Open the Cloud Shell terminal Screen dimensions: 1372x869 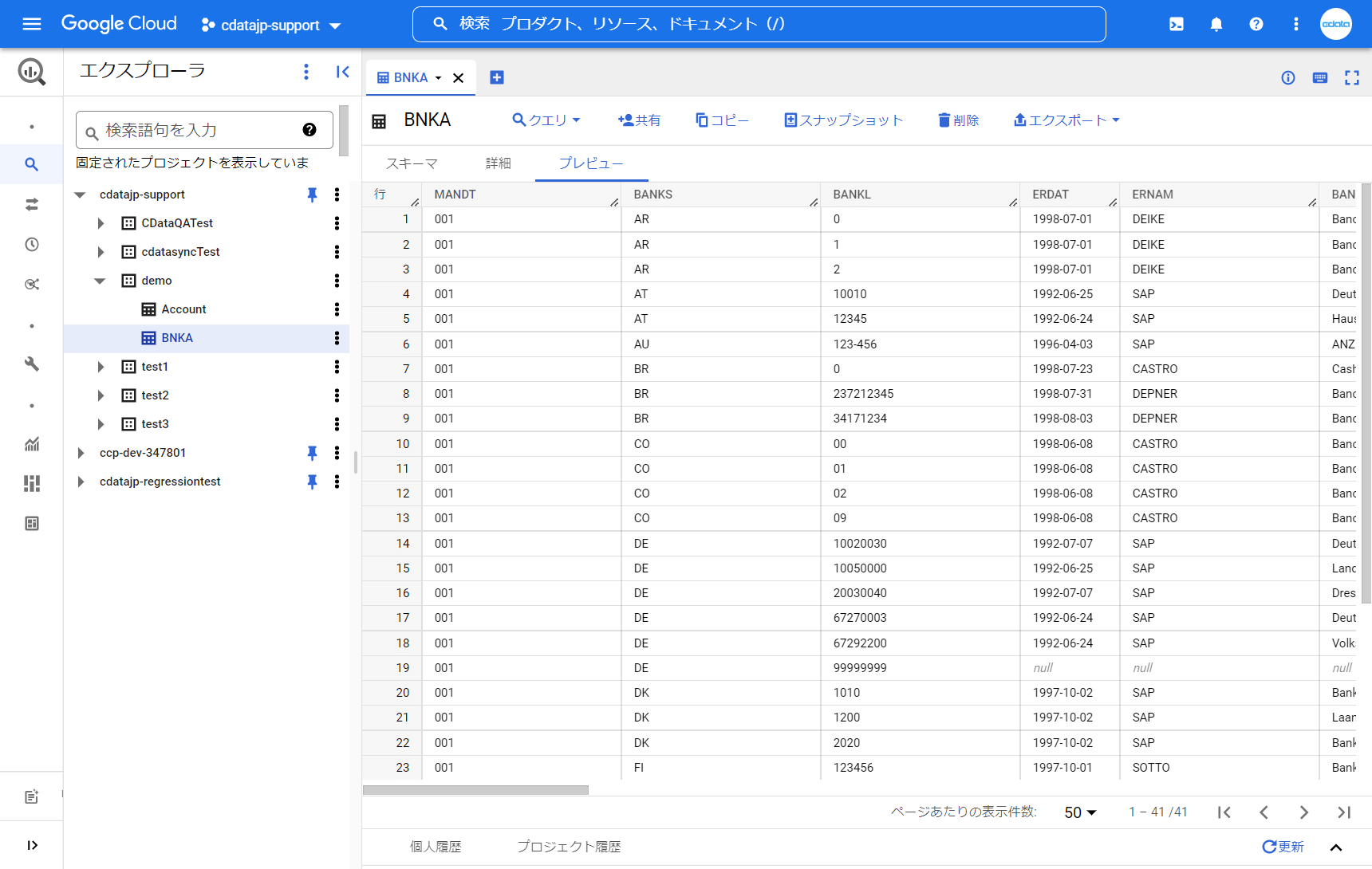1176,24
